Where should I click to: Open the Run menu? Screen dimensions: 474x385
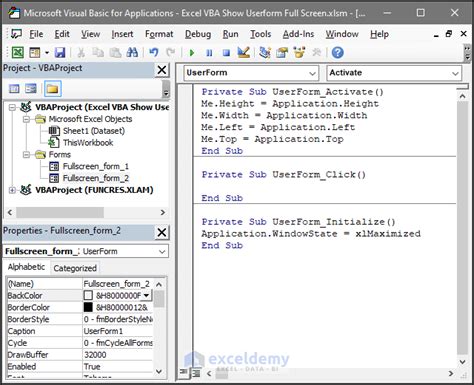(x=230, y=34)
